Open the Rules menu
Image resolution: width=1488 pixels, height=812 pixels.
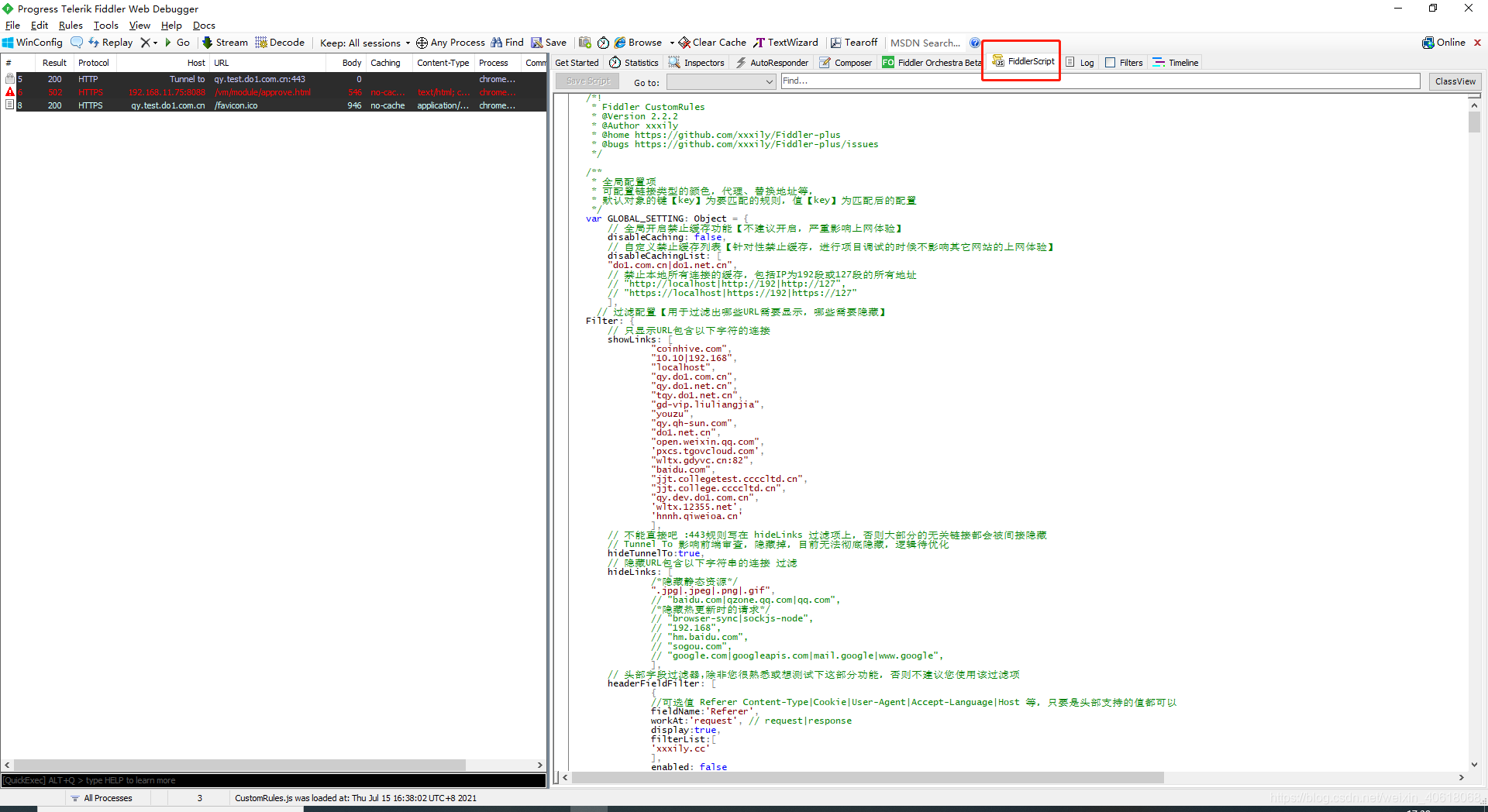coord(71,26)
